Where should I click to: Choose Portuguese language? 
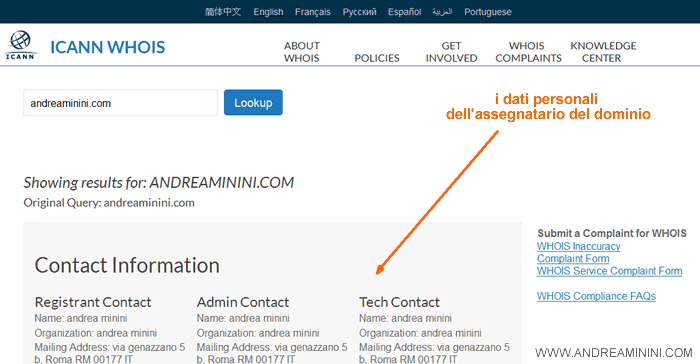[488, 12]
